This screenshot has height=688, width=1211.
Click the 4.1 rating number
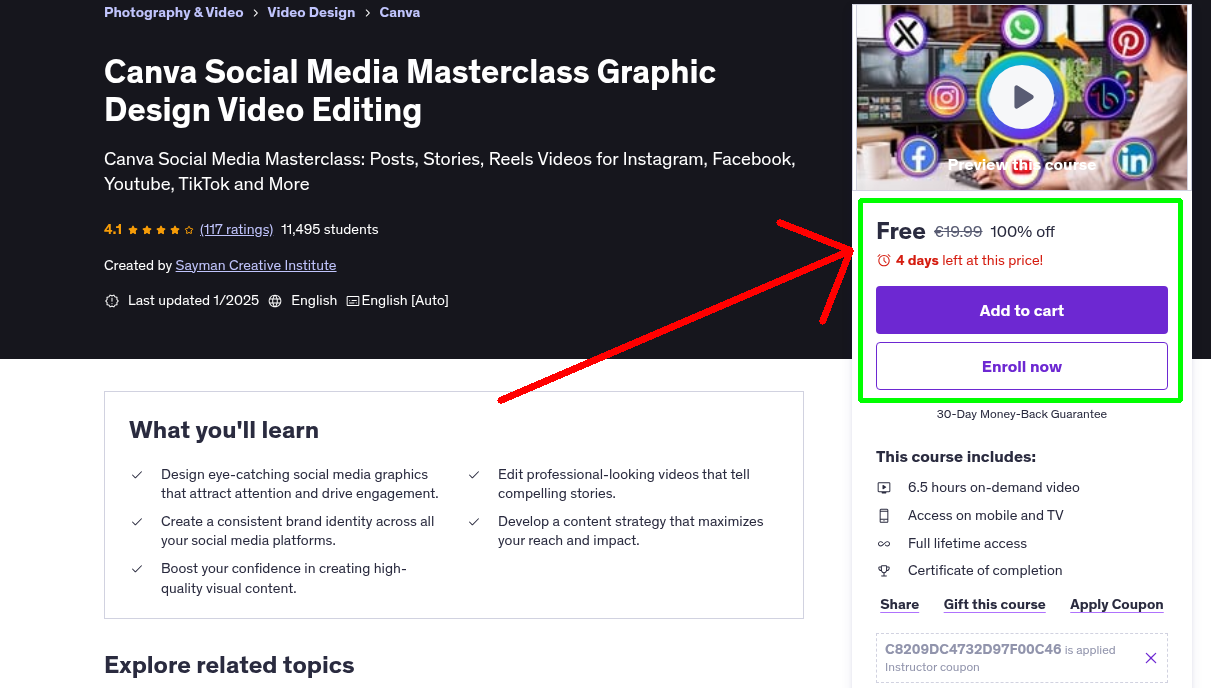tap(113, 230)
